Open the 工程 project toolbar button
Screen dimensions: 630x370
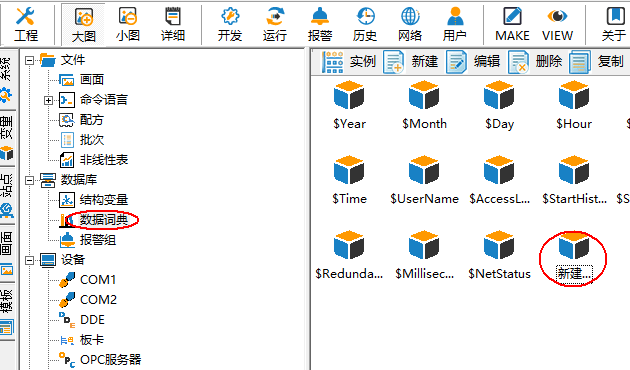[x=26, y=24]
